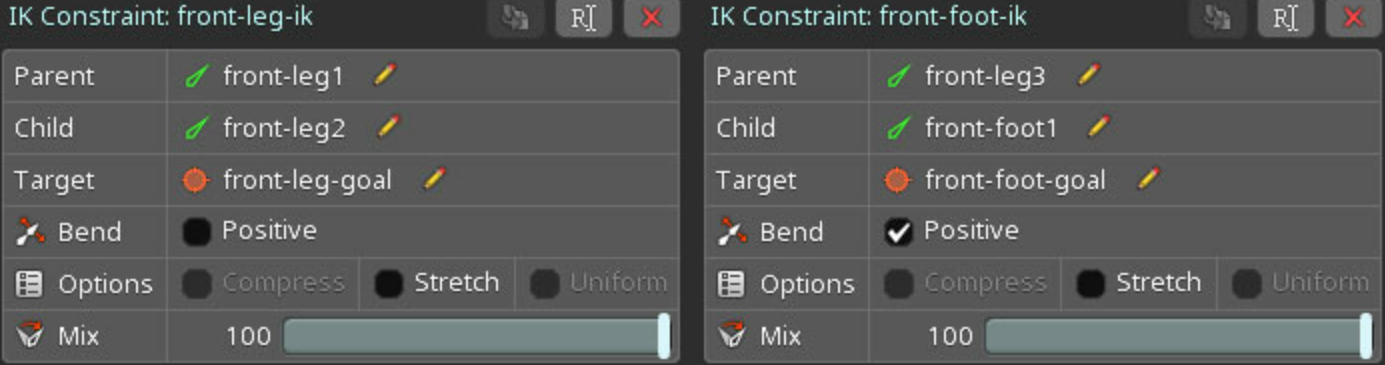Click pencil icon beside front-leg1 parent
1385x365 pixels.
click(x=385, y=75)
